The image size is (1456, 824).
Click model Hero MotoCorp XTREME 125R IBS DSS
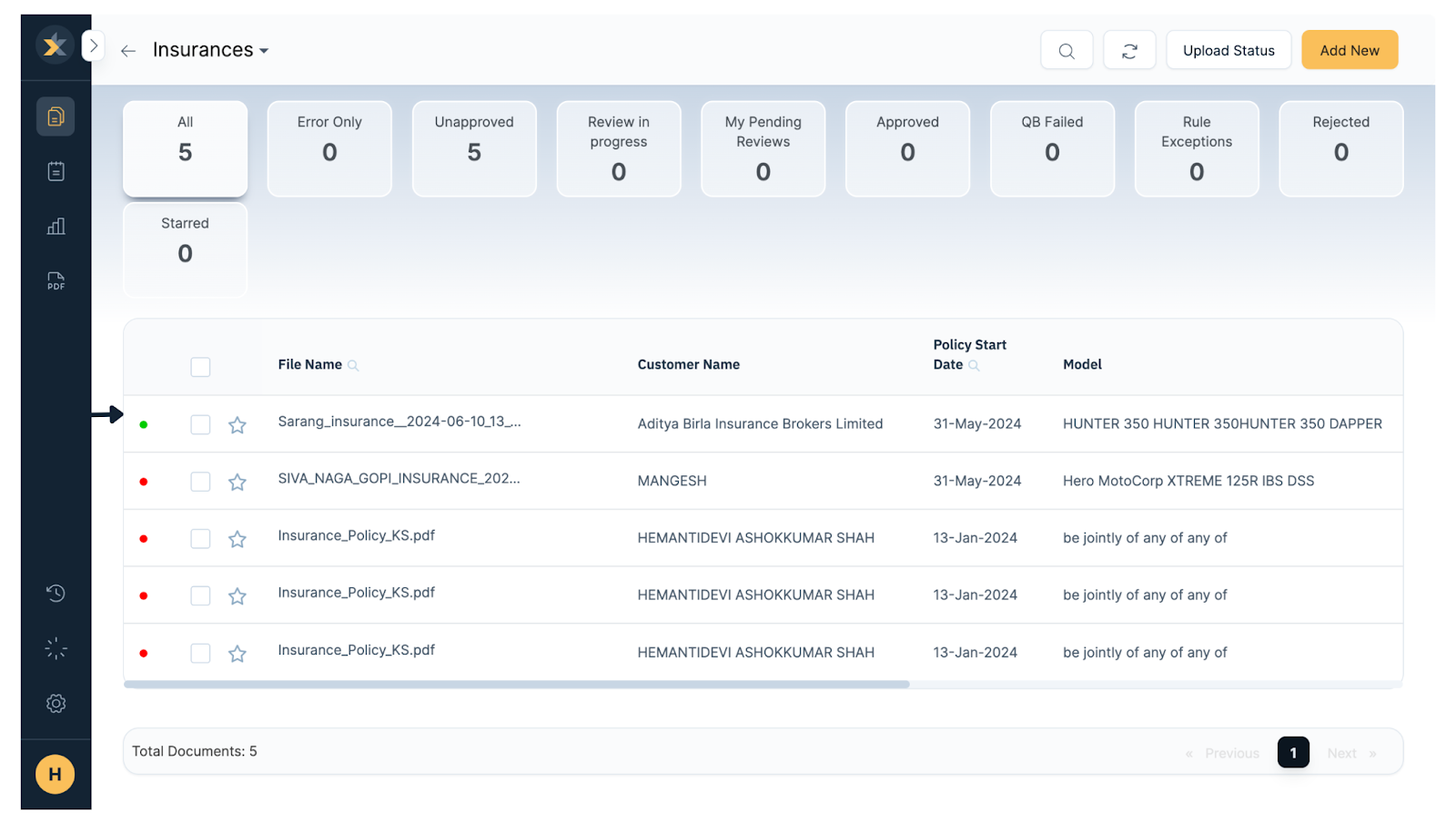point(1188,481)
